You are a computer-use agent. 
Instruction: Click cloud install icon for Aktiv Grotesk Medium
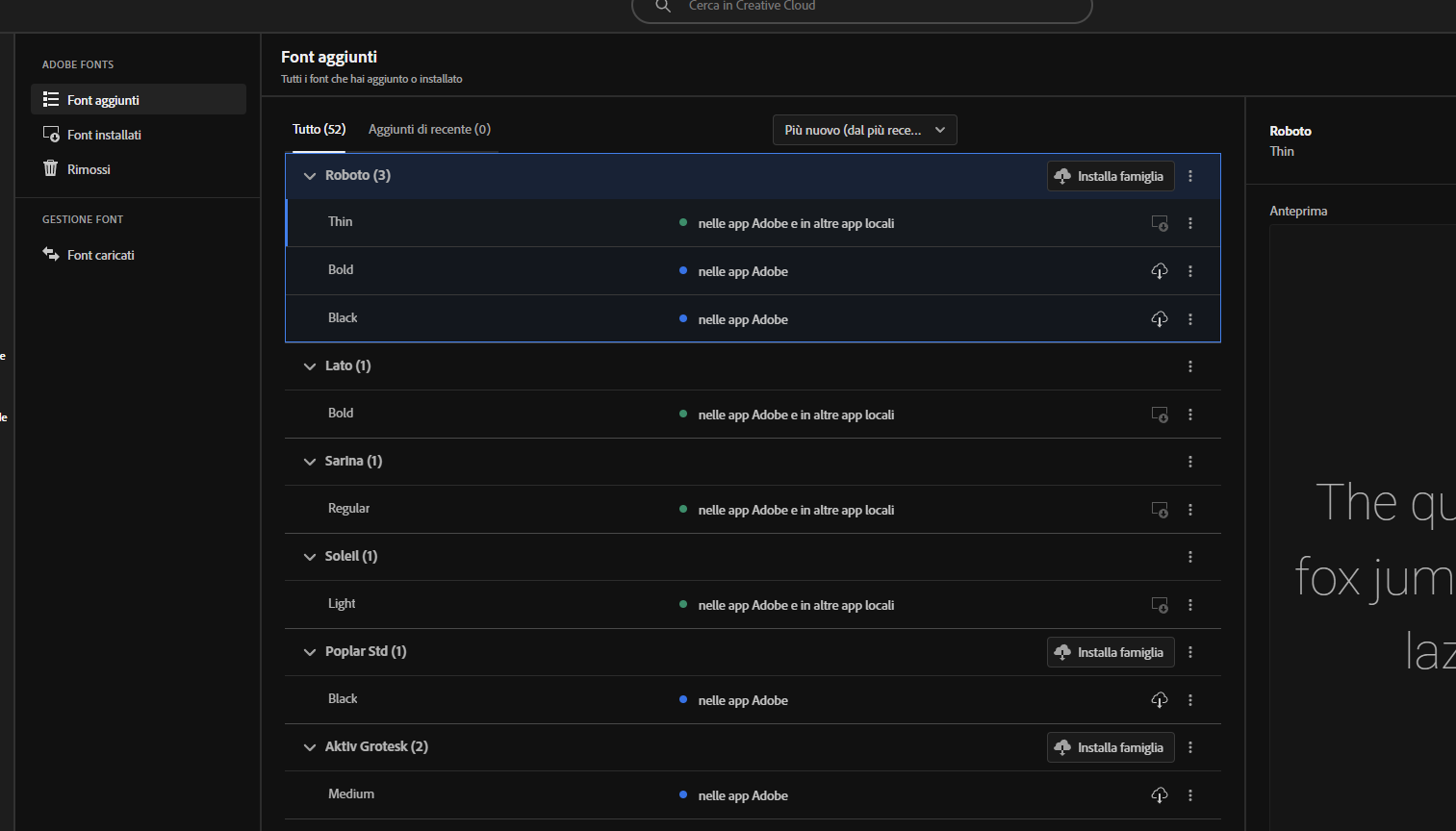[1160, 795]
